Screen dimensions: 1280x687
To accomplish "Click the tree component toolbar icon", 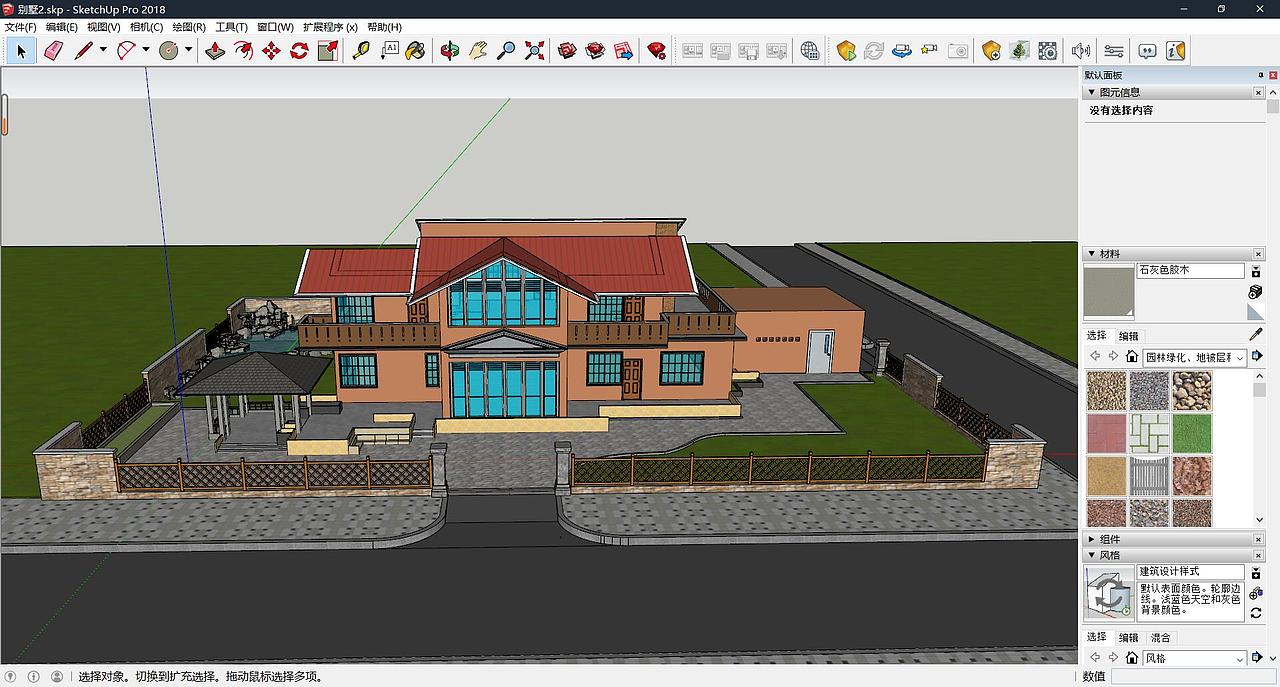I will 1019,50.
